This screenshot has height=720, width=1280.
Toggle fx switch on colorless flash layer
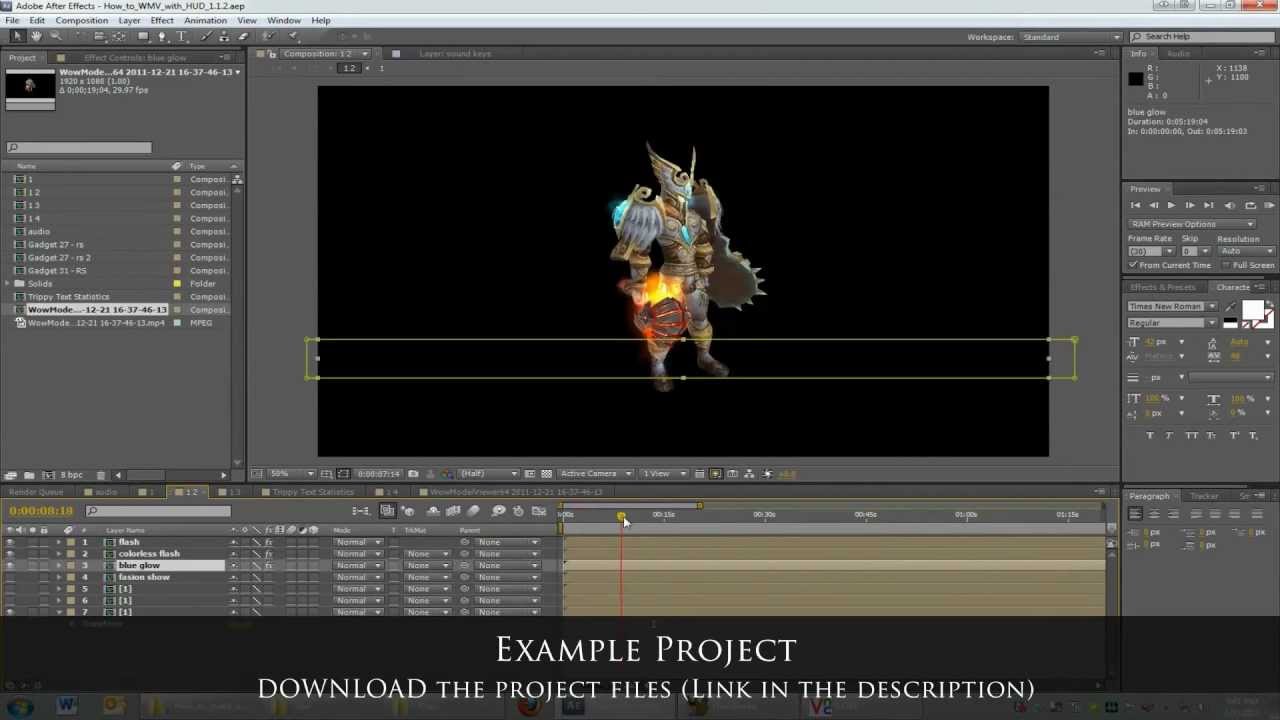(x=268, y=554)
